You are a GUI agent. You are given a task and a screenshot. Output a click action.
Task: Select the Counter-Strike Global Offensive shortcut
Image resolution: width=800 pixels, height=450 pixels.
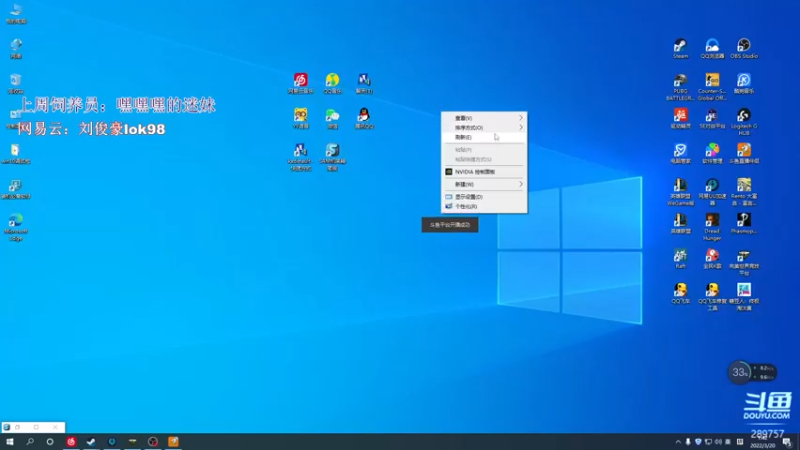712,87
